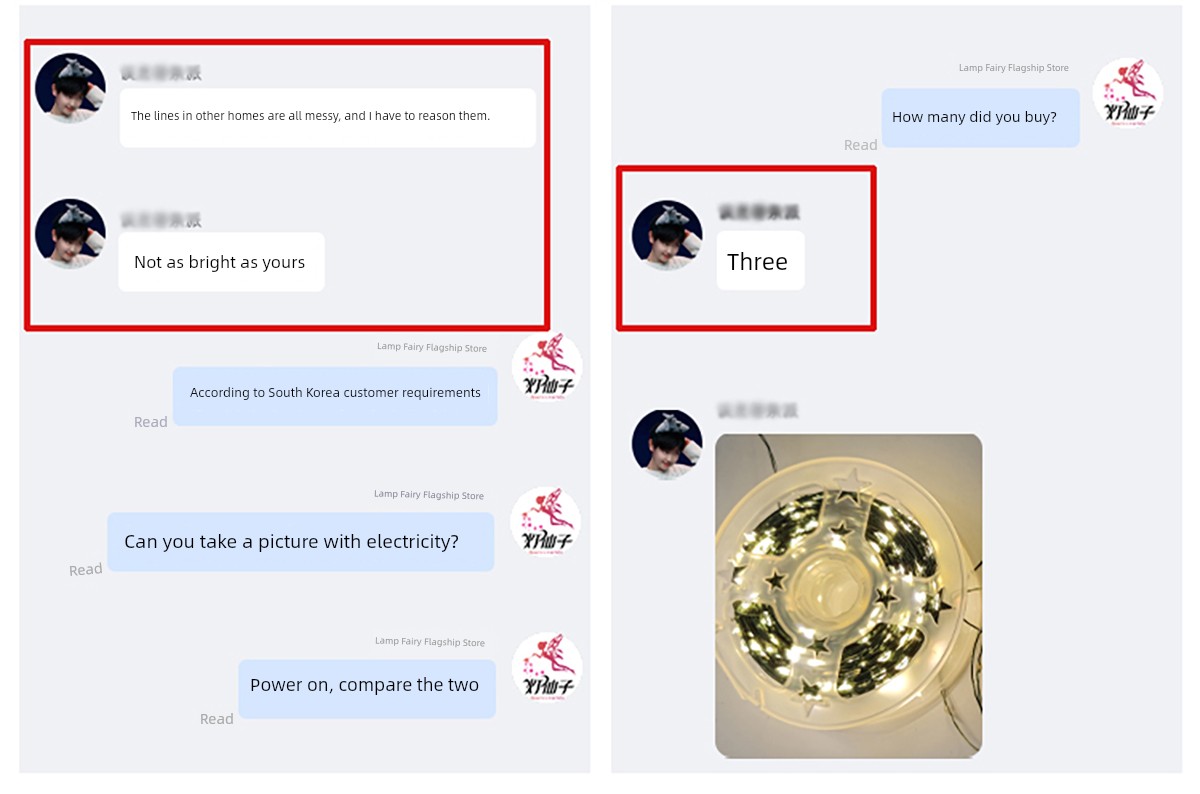Open store avatar next to 'How many did you buy?'
The image size is (1200, 794).
(x=1128, y=93)
